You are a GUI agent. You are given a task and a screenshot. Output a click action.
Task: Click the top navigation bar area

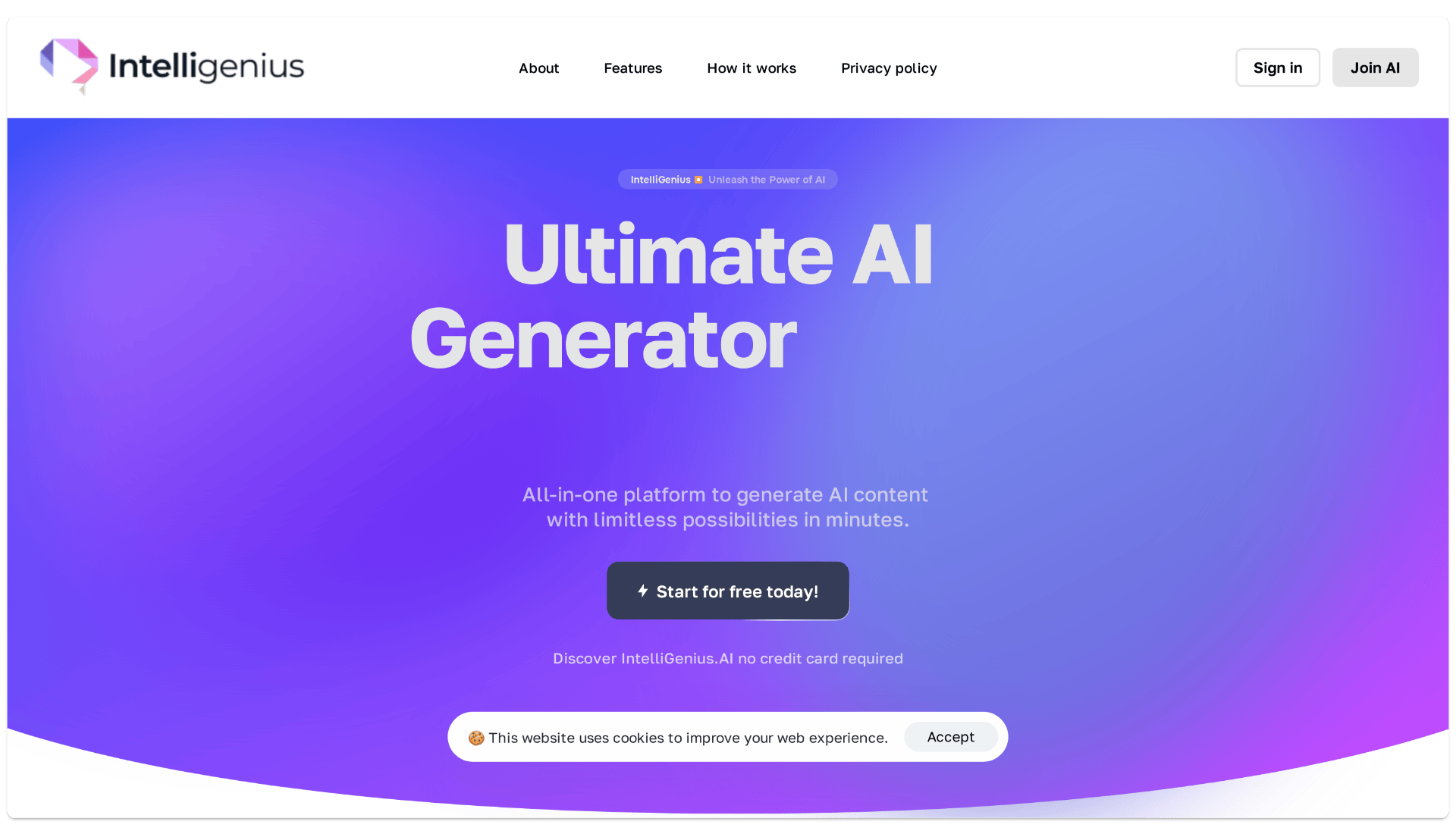728,67
